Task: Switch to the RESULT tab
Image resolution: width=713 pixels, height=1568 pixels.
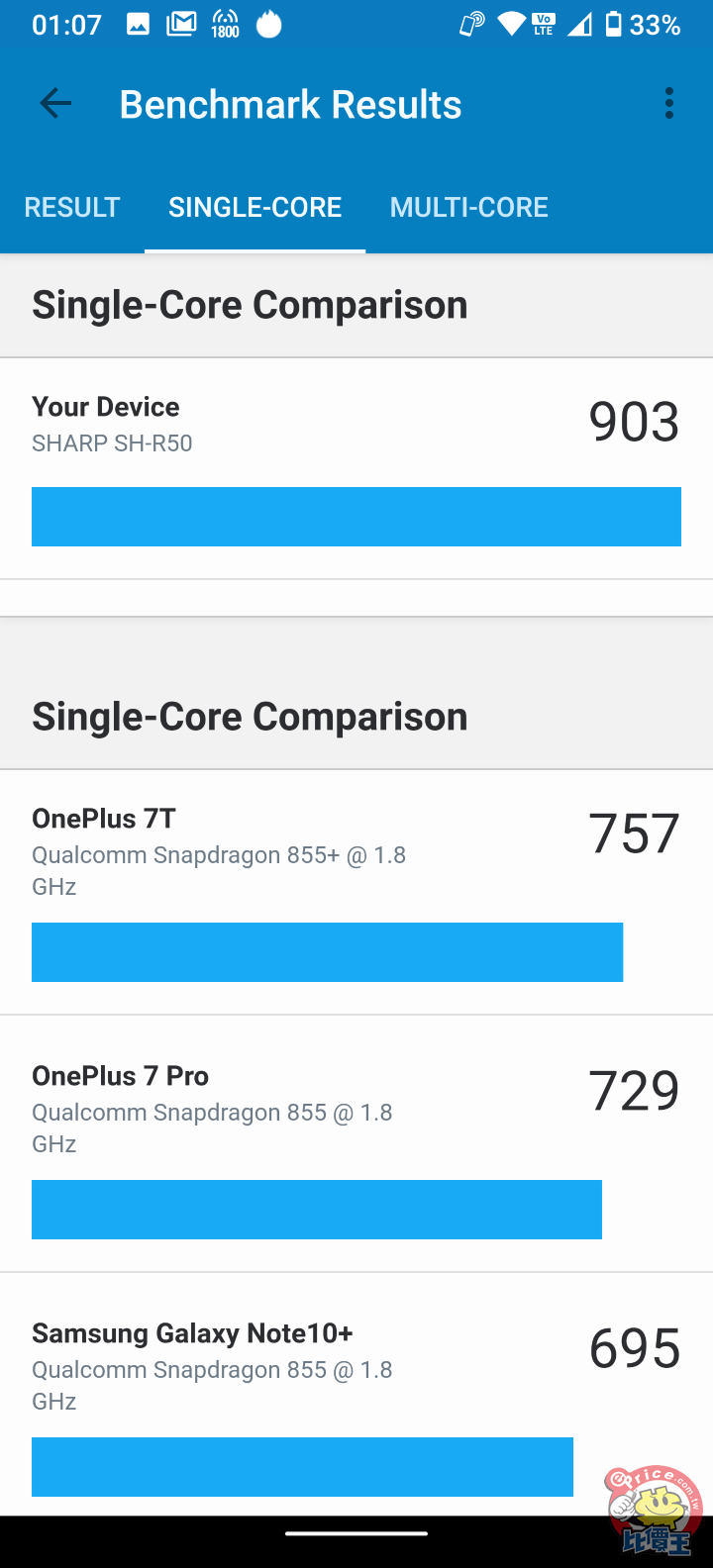Action: click(x=72, y=207)
